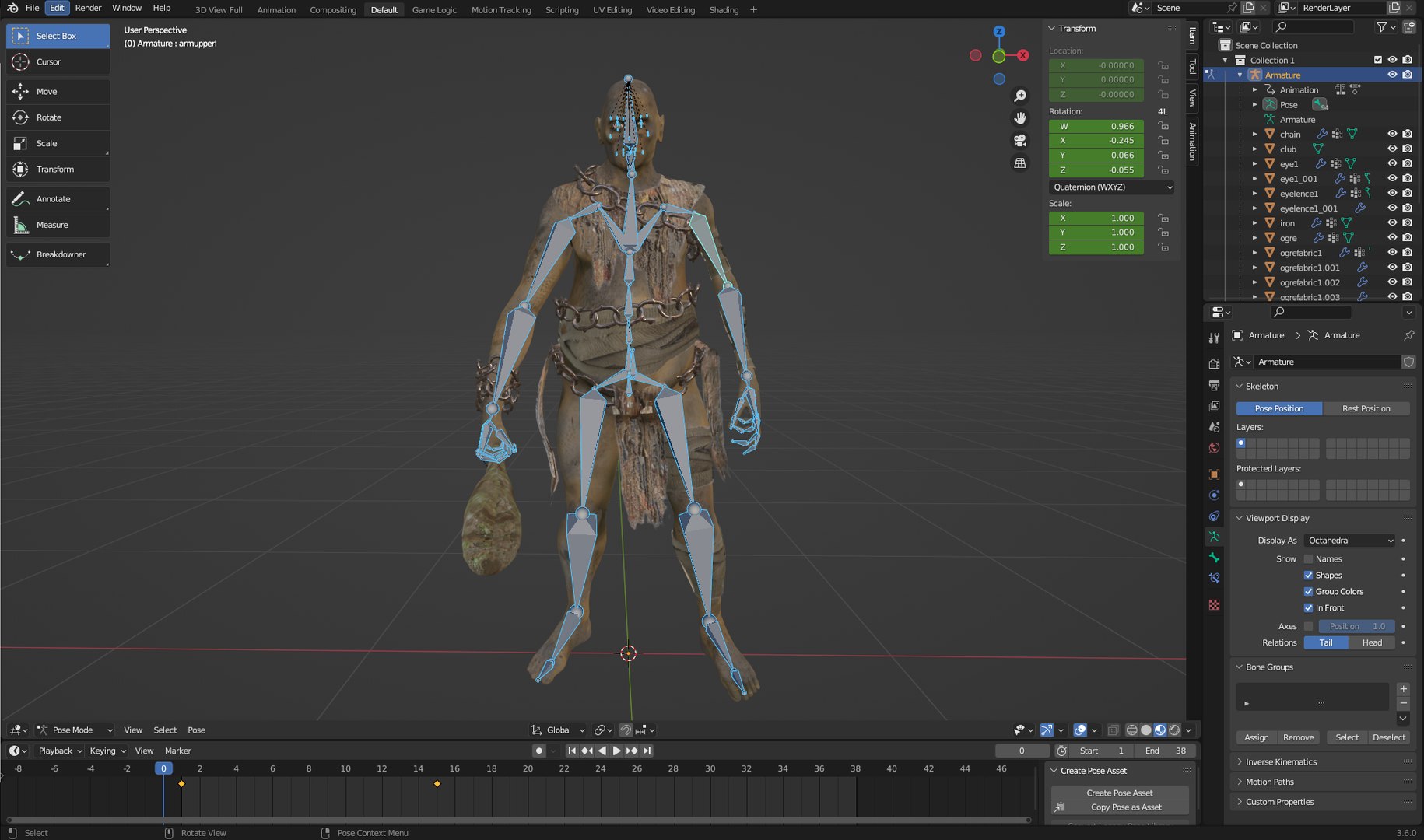Screen dimensions: 1424x840
Task: Select the Annotate tool
Action: pos(58,199)
